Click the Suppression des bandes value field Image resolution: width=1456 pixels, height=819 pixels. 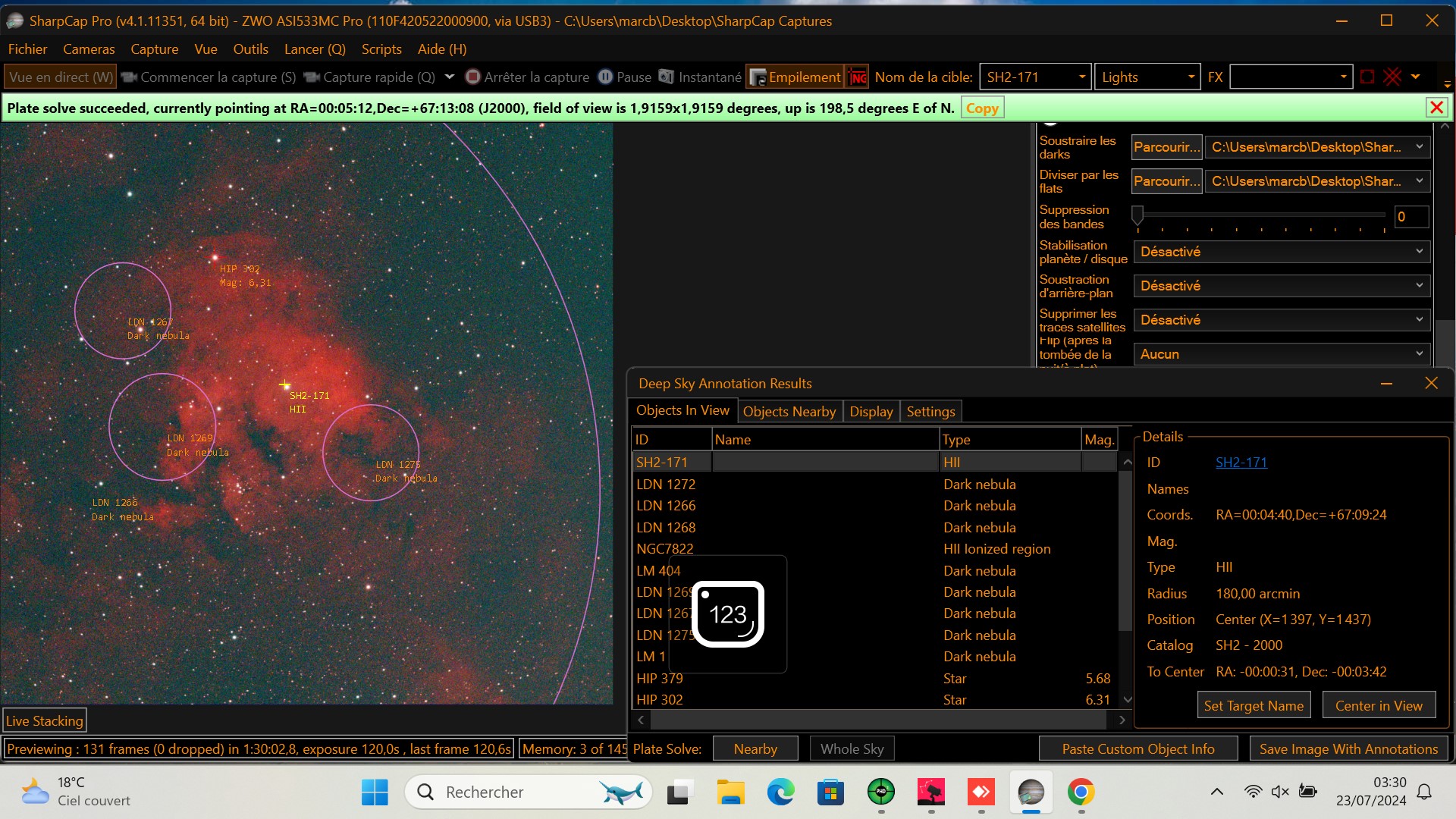point(1412,217)
